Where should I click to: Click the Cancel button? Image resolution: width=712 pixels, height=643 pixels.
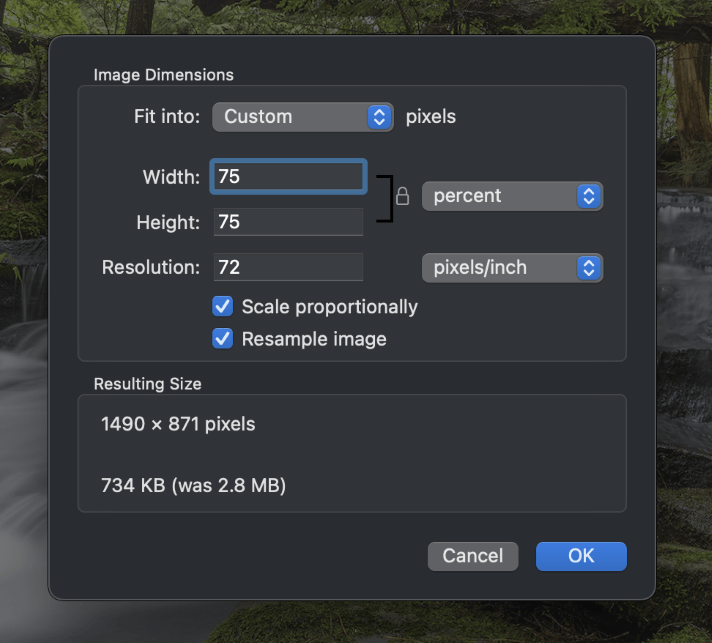tap(473, 556)
